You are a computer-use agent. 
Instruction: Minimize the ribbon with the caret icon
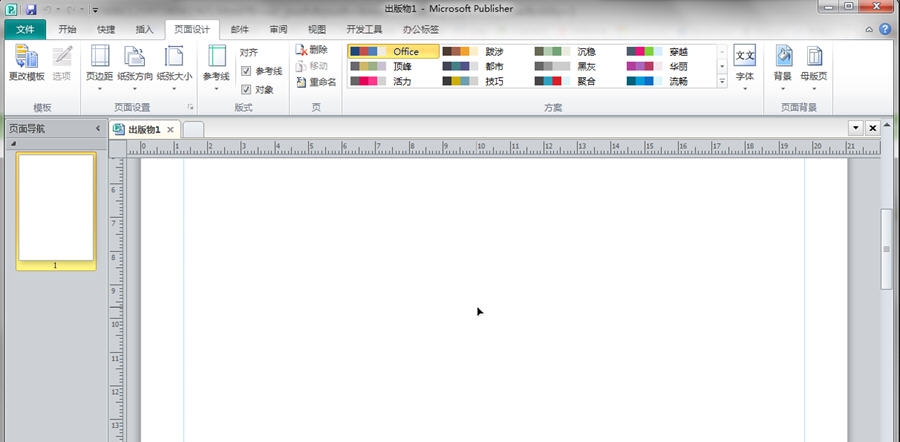point(870,29)
